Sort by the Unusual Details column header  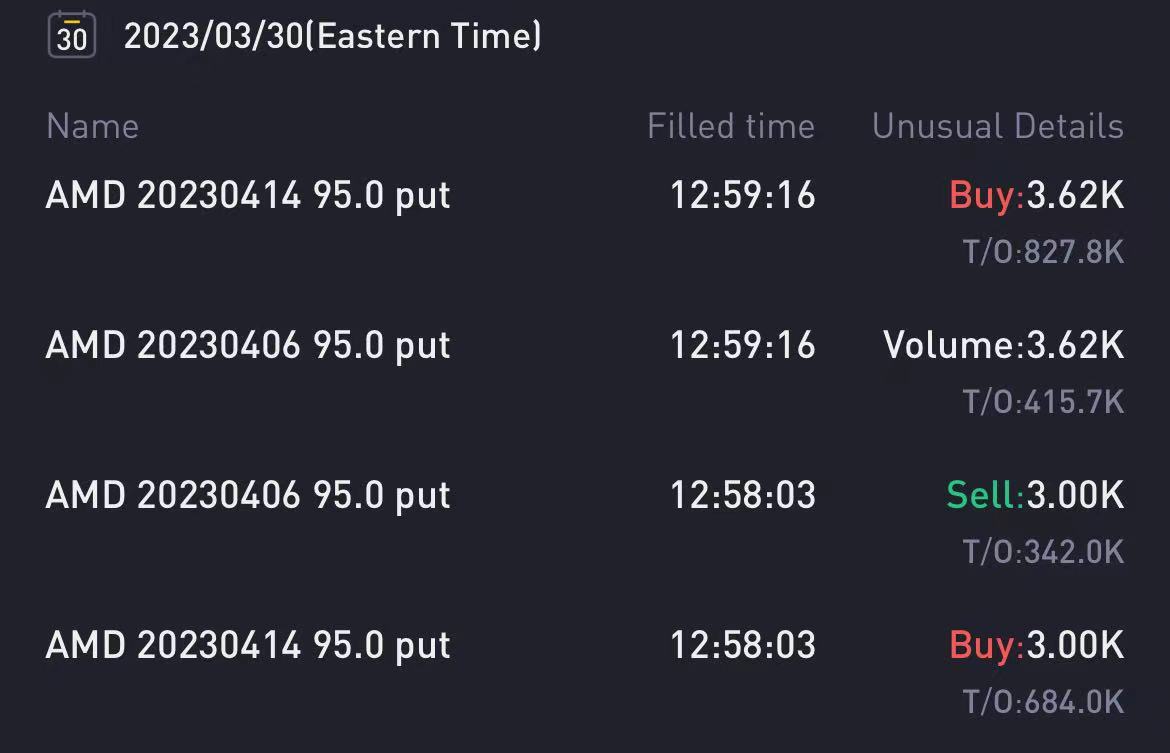pos(998,126)
